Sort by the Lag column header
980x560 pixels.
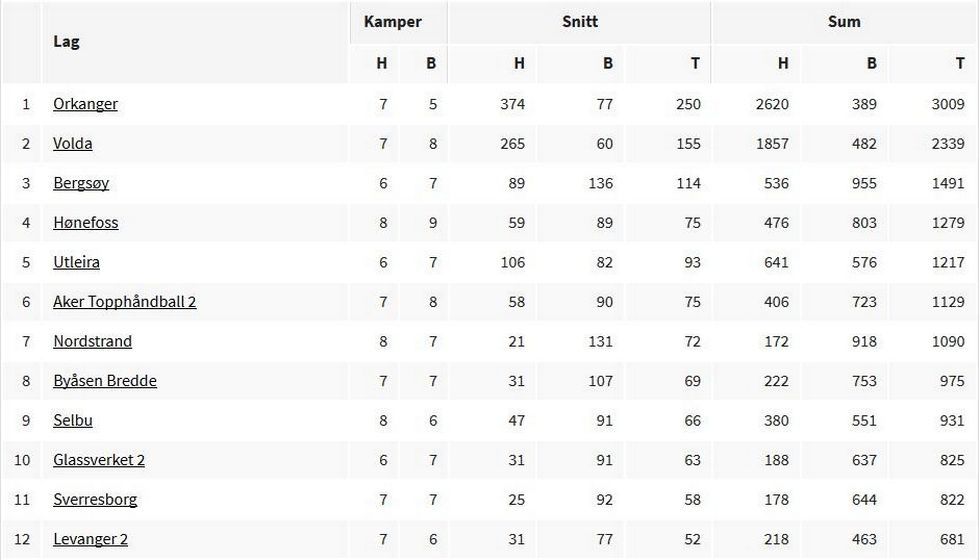coord(66,42)
